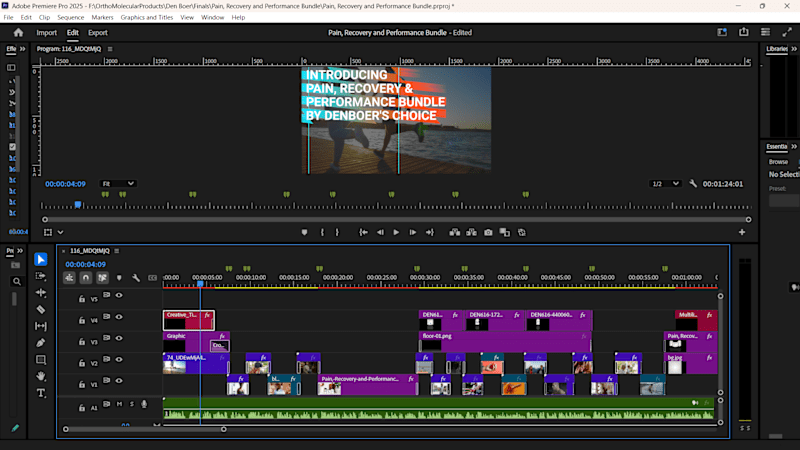Open the Clip menu

coord(44,17)
